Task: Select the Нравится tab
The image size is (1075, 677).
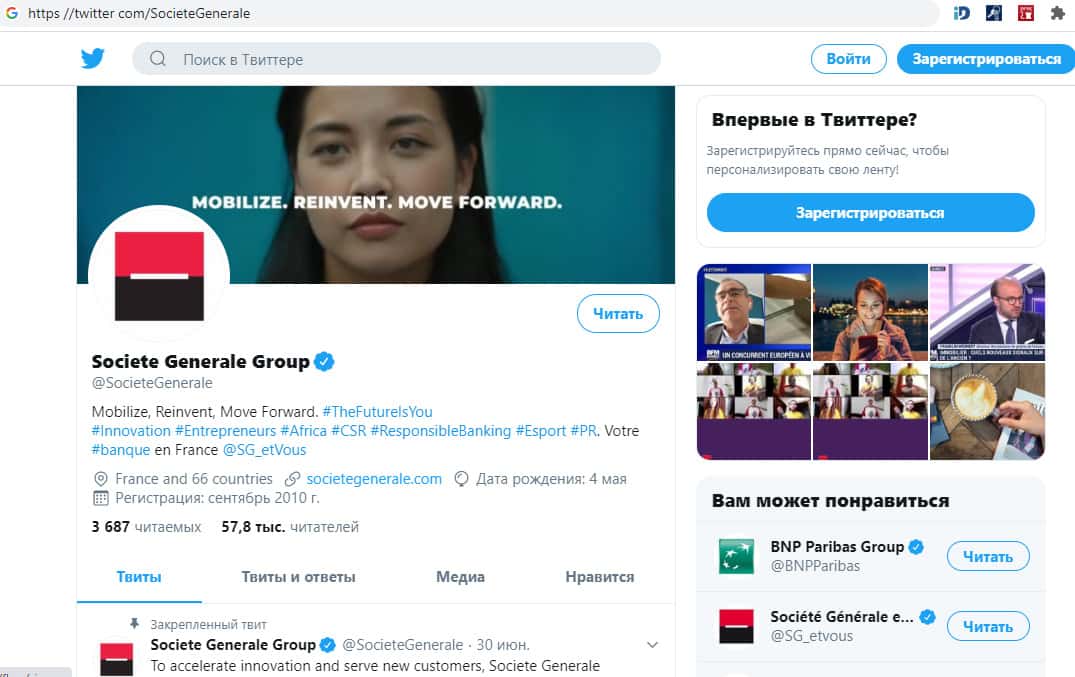Action: 599,577
